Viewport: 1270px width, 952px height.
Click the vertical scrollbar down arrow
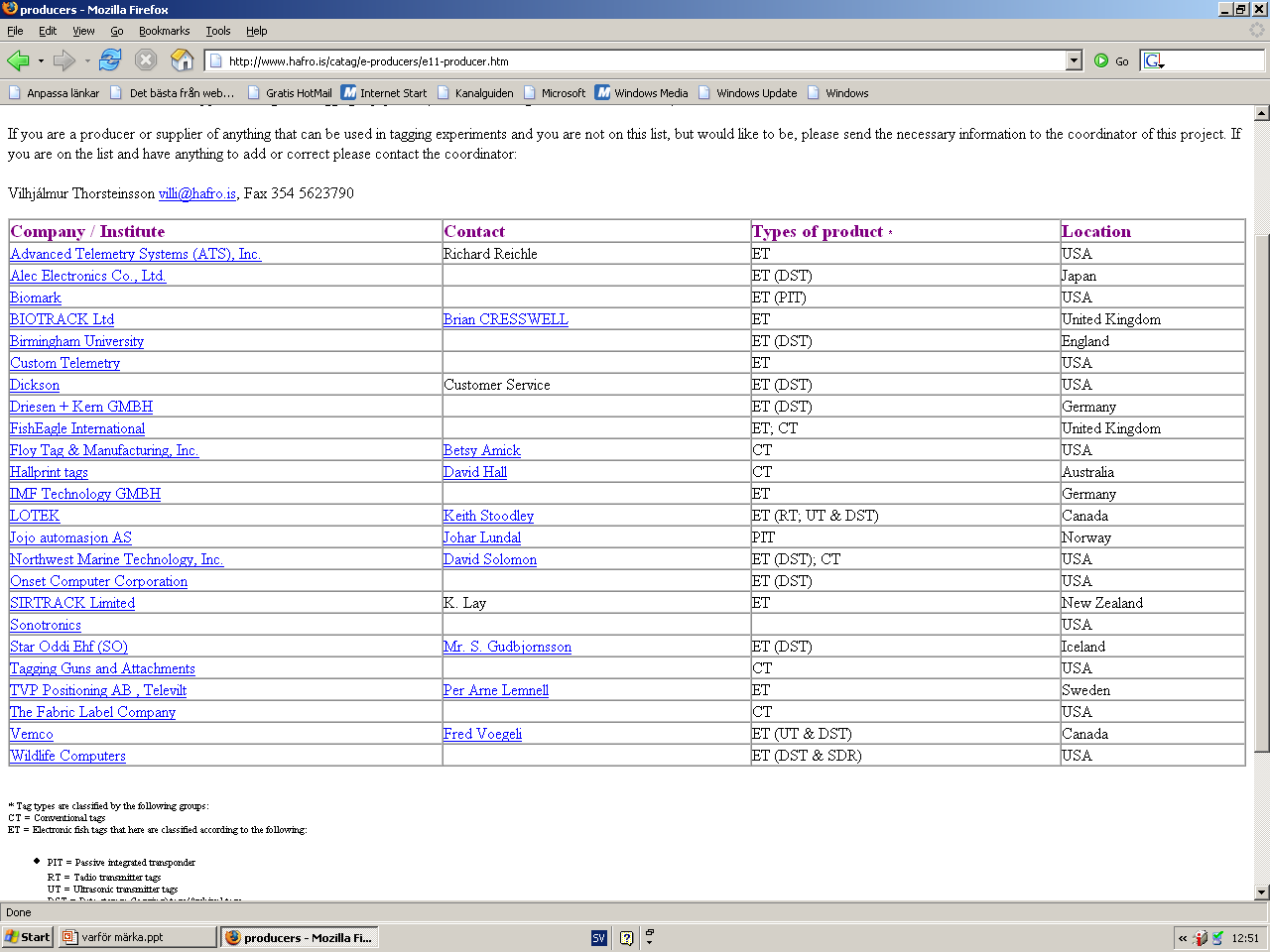tap(1262, 892)
